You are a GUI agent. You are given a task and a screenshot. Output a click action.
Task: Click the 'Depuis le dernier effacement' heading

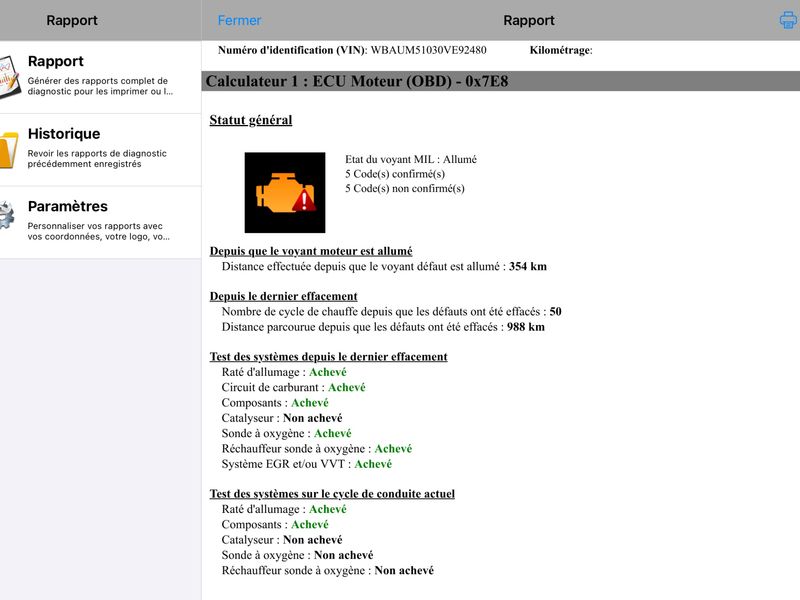point(283,296)
